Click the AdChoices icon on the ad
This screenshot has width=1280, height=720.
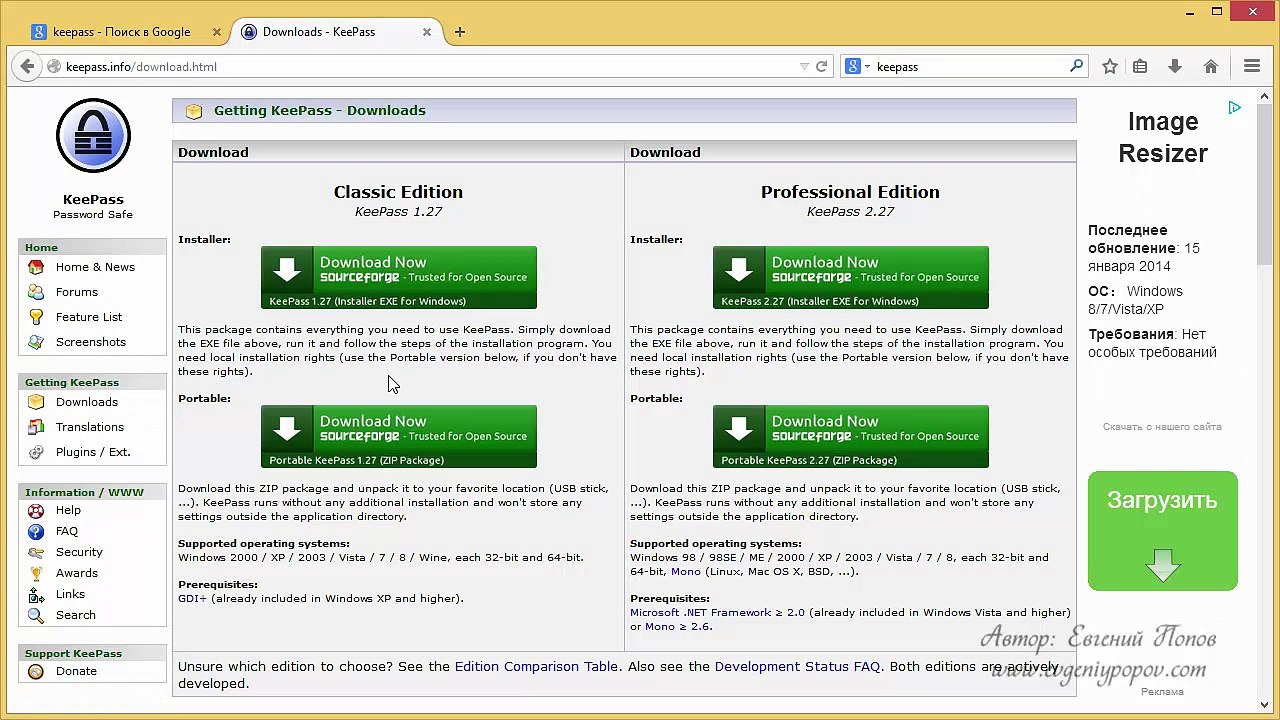click(x=1235, y=107)
